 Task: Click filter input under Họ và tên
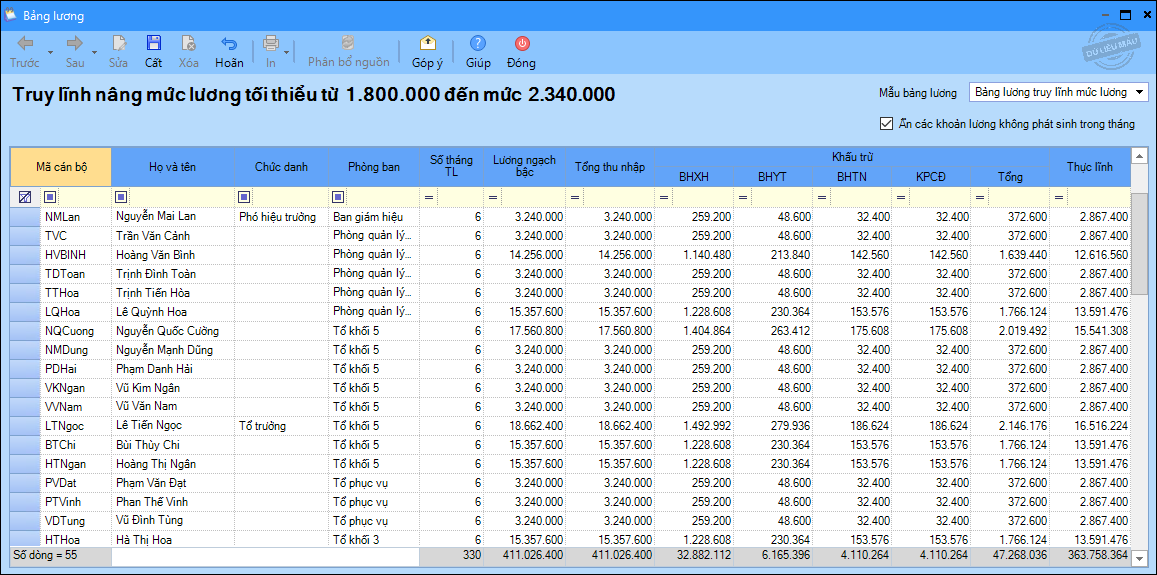[x=181, y=197]
